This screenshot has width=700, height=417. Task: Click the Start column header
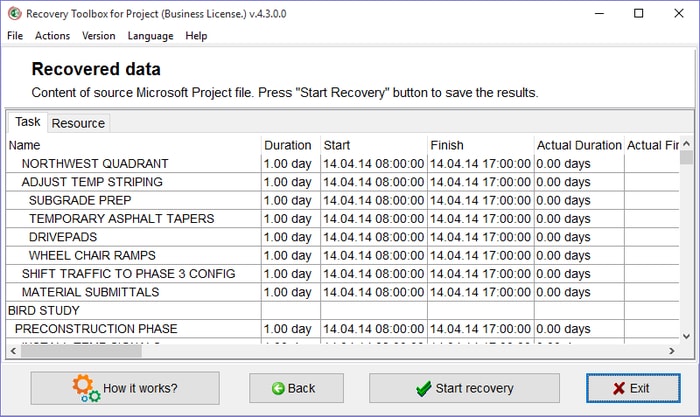(x=374, y=145)
